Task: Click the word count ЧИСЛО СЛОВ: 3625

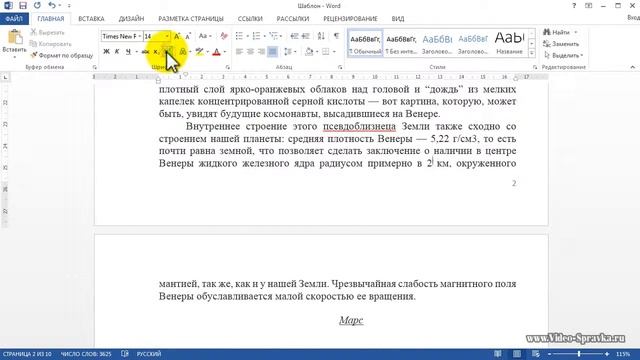Action: [x=86, y=354]
